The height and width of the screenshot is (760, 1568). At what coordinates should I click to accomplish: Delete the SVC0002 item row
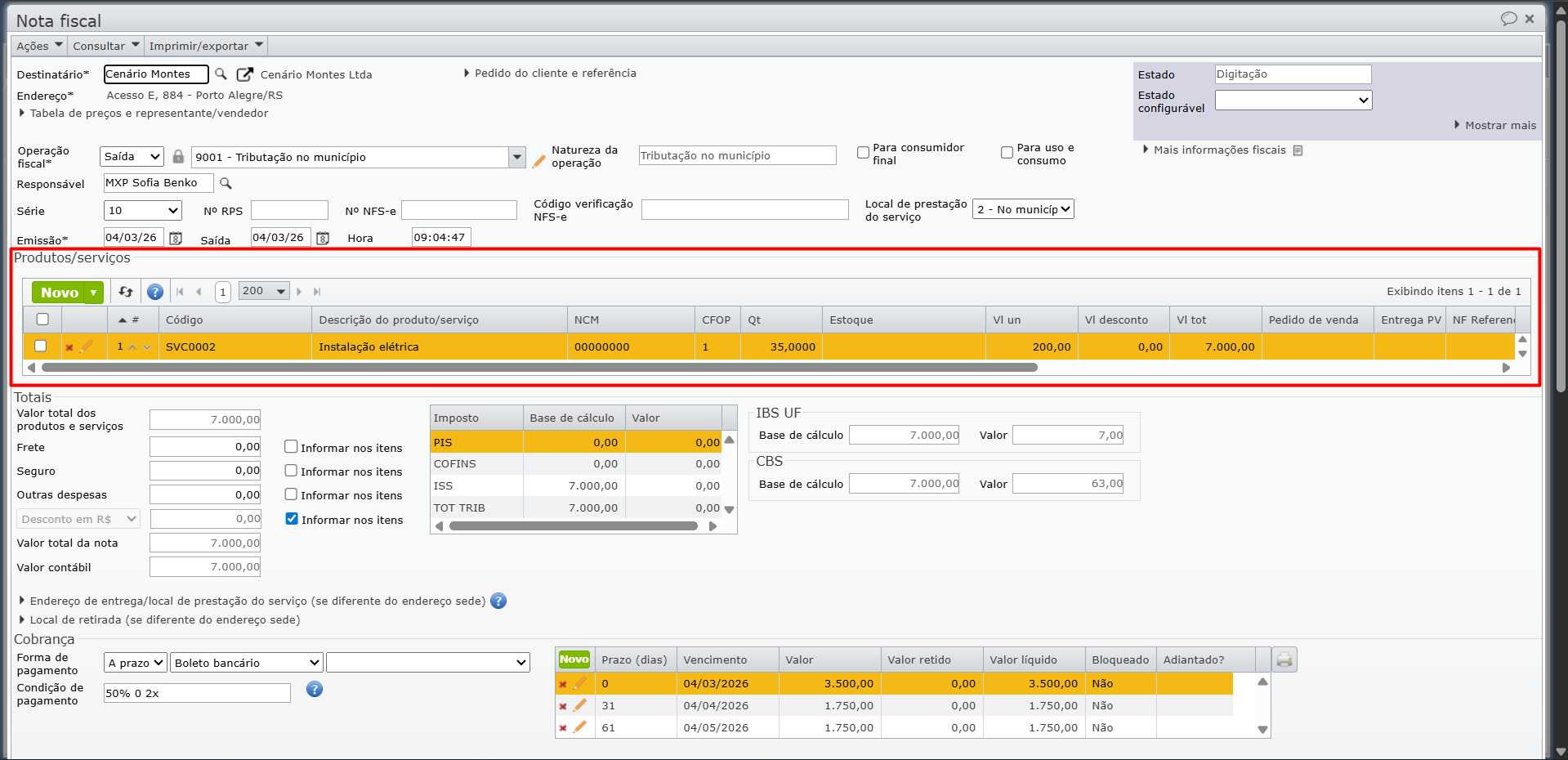click(x=69, y=347)
